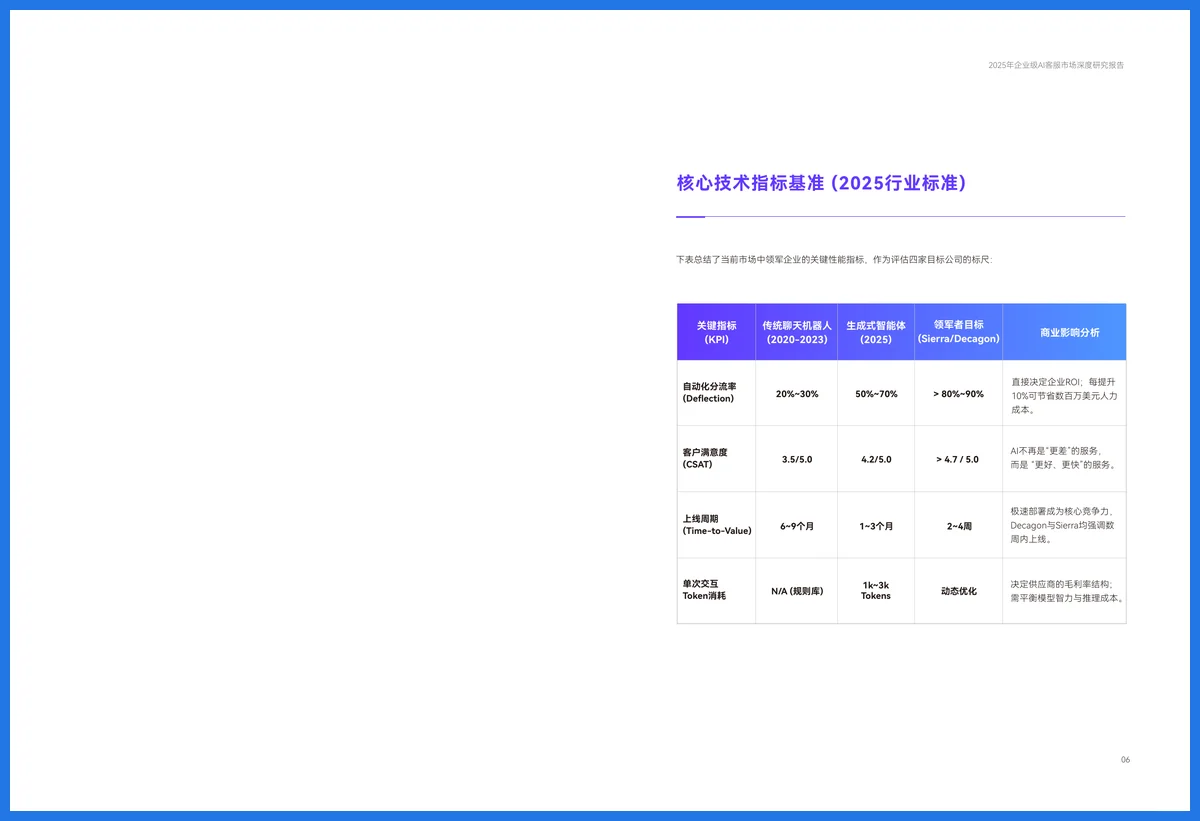Click the 4.2/5.0 table cell
Viewport: 1200px width, 821px height.
click(x=875, y=459)
